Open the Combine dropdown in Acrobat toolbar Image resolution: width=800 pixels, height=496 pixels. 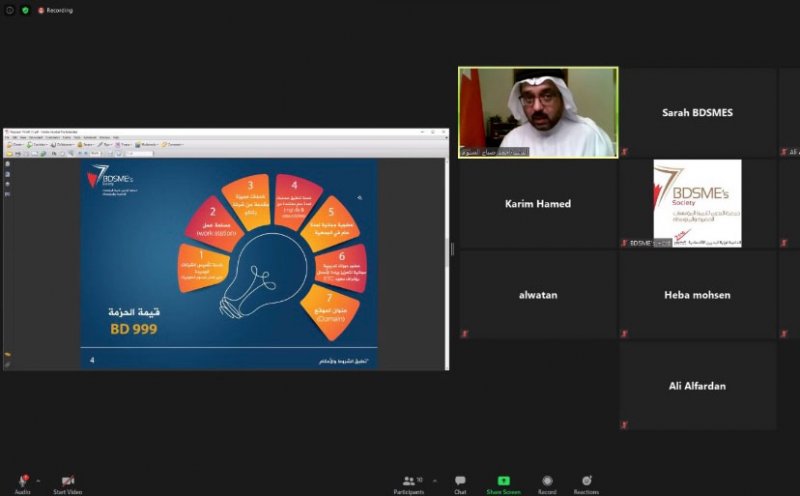(x=37, y=144)
